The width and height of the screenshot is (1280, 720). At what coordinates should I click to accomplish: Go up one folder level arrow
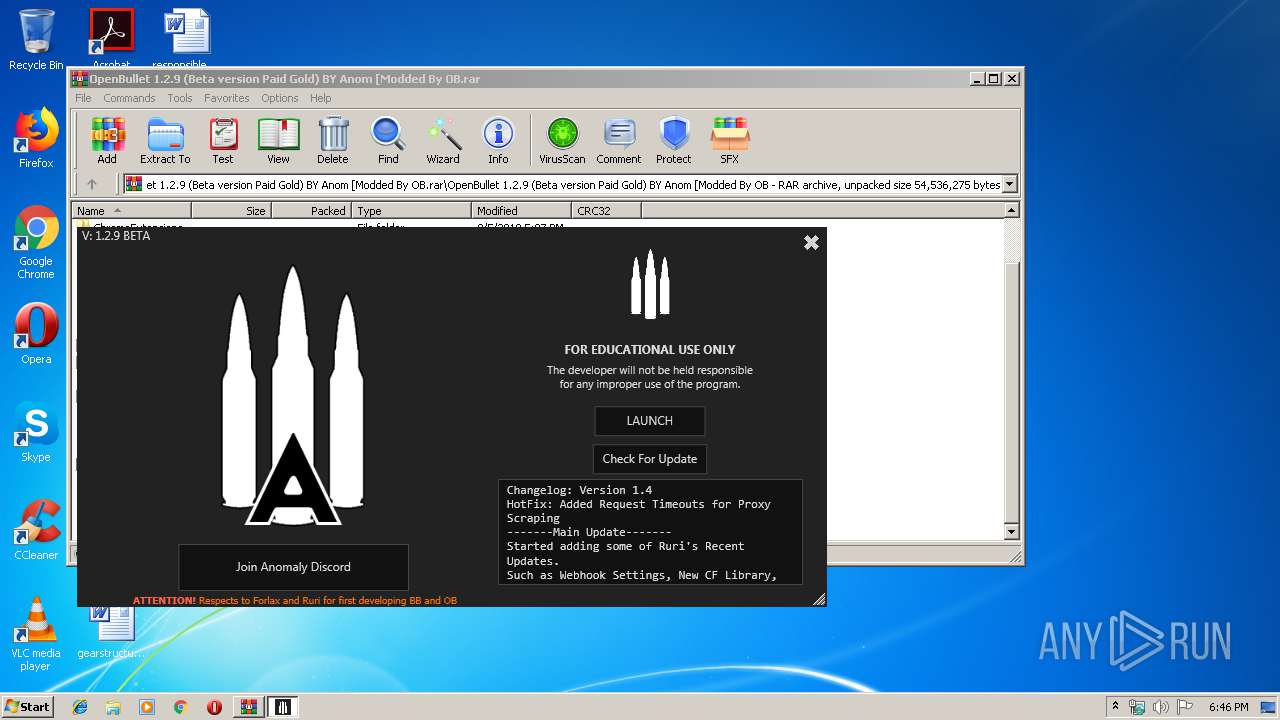(x=92, y=184)
